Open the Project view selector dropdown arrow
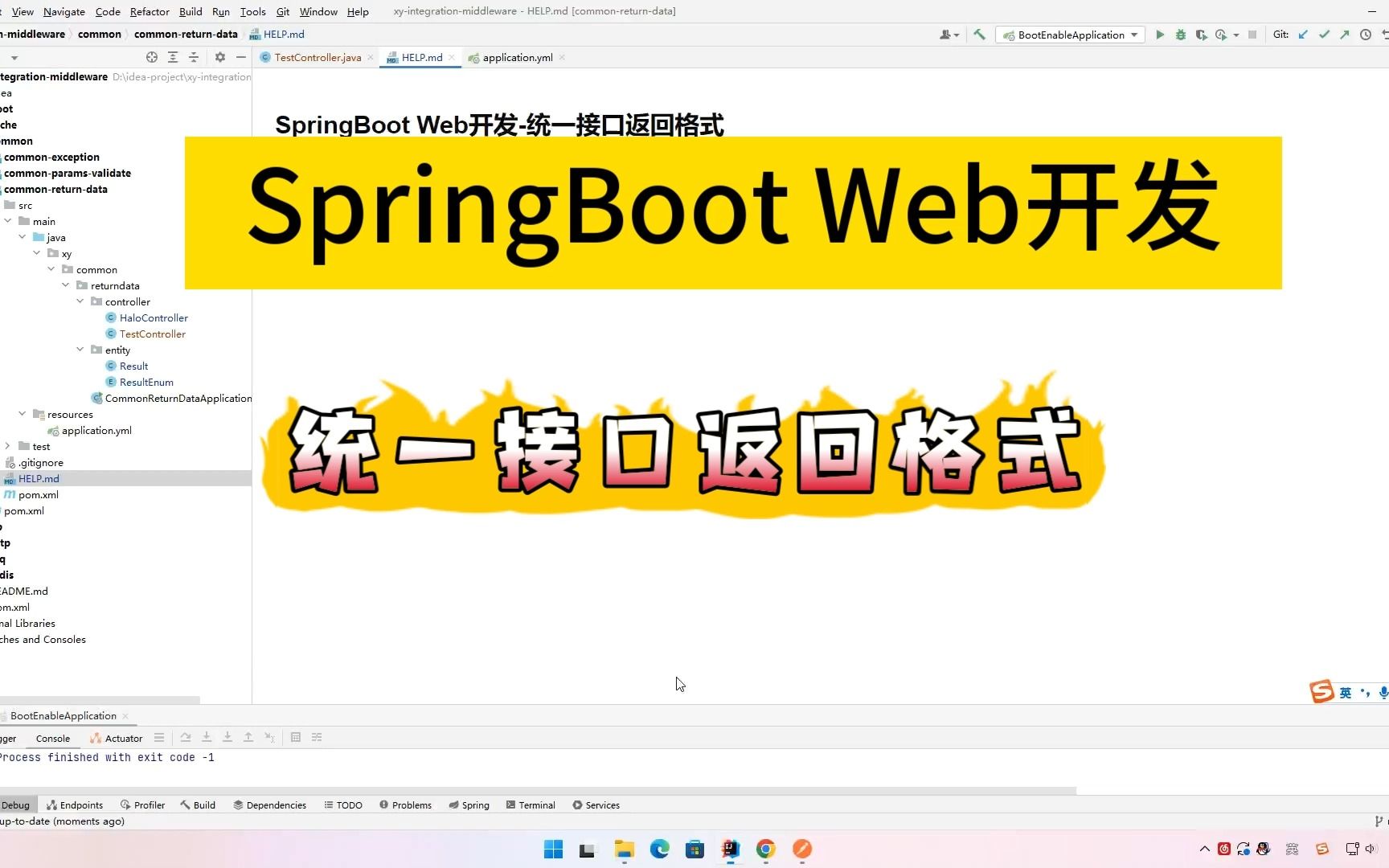 (14, 58)
